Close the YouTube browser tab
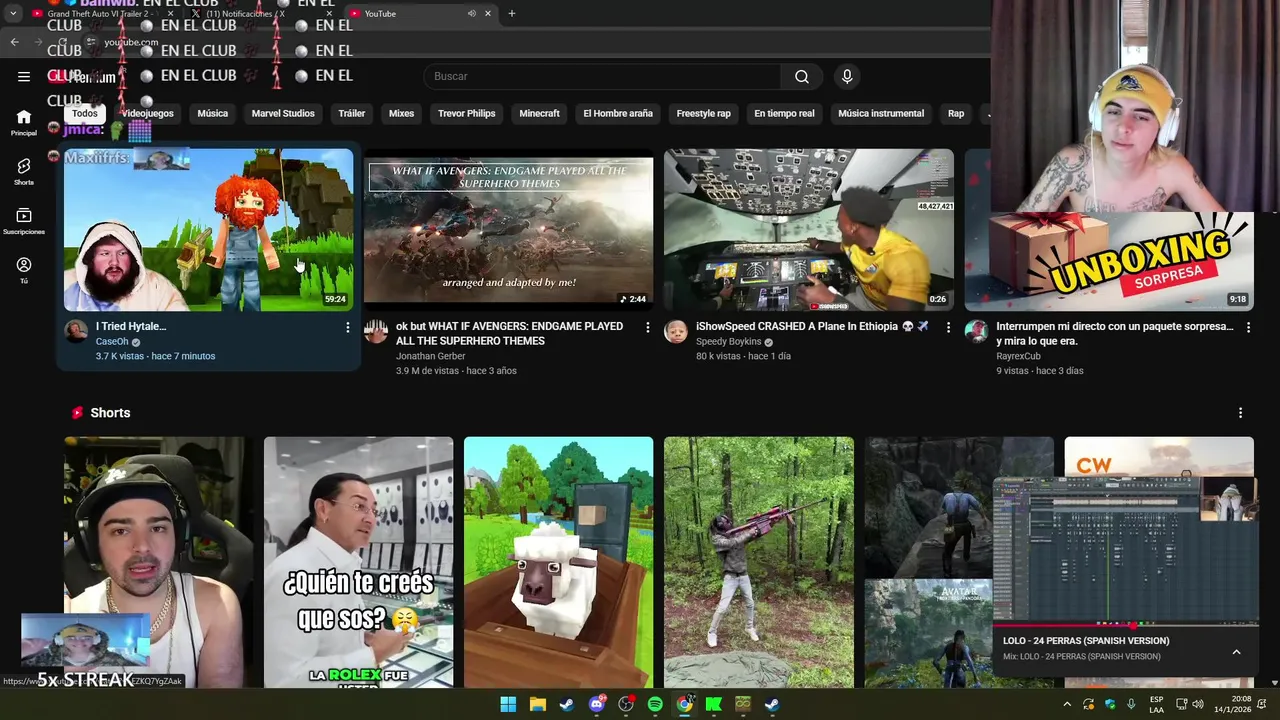1280x720 pixels. 488,13
